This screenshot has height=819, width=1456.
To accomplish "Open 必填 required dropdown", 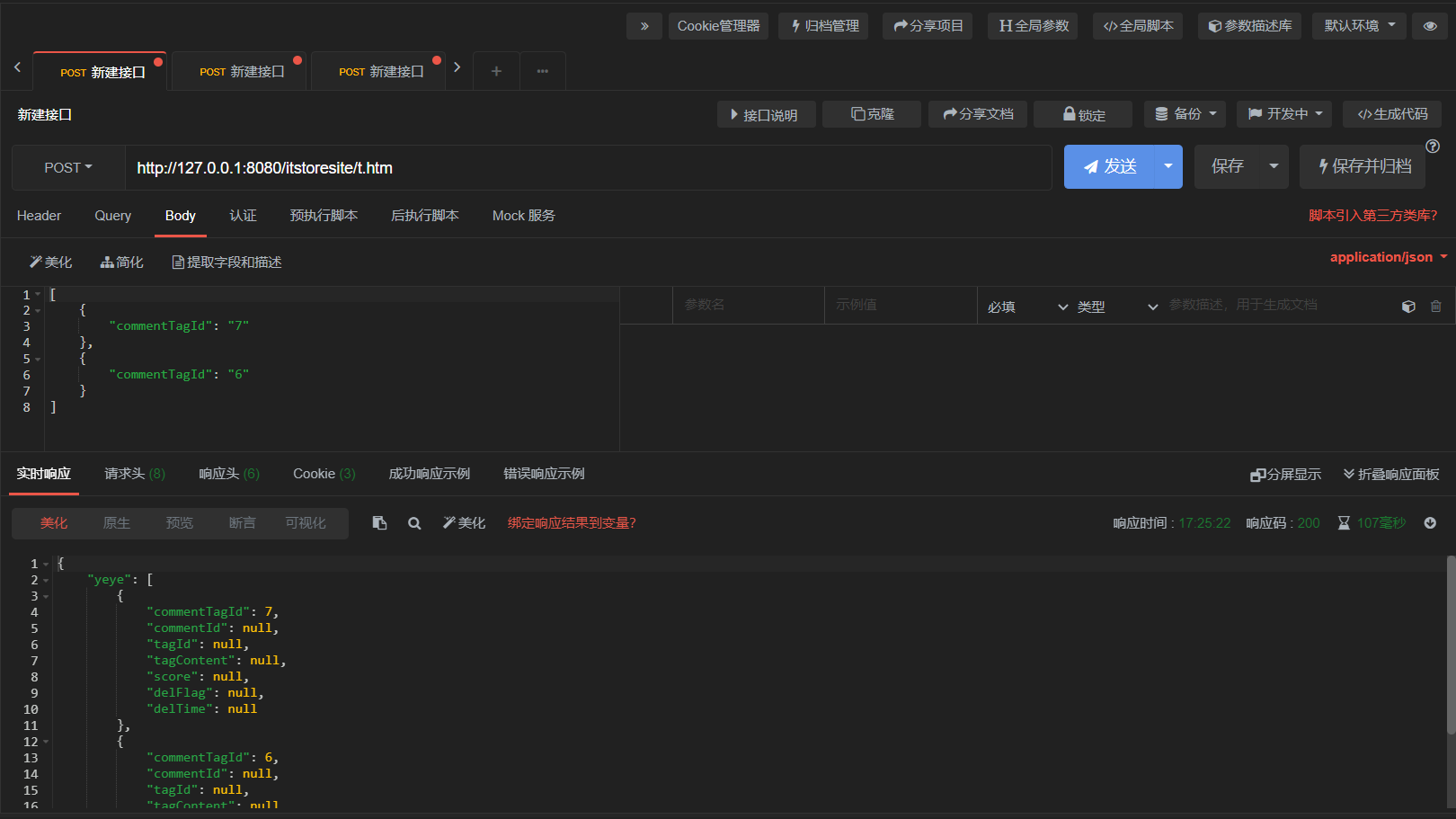I will (x=1027, y=307).
